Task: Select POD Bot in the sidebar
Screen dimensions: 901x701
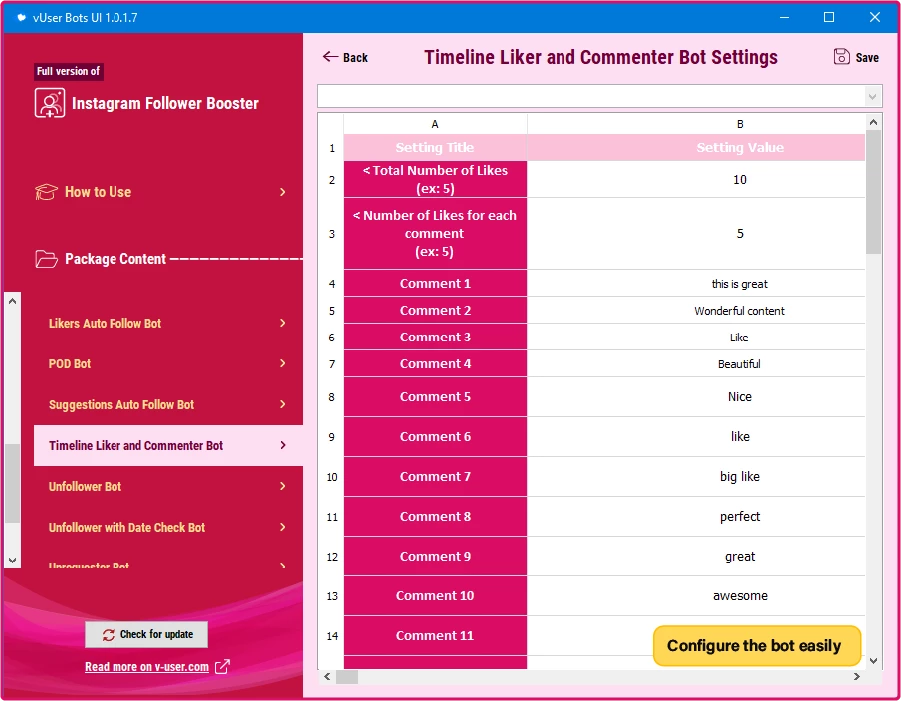Action: coord(168,364)
